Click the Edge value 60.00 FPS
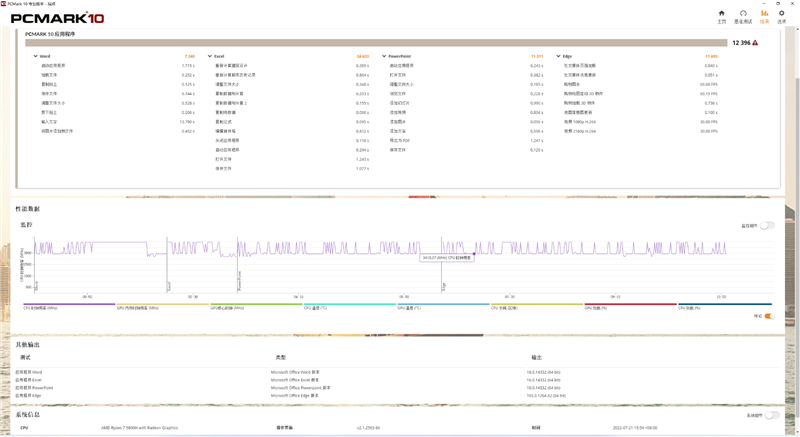The height and width of the screenshot is (437, 800). click(x=709, y=84)
